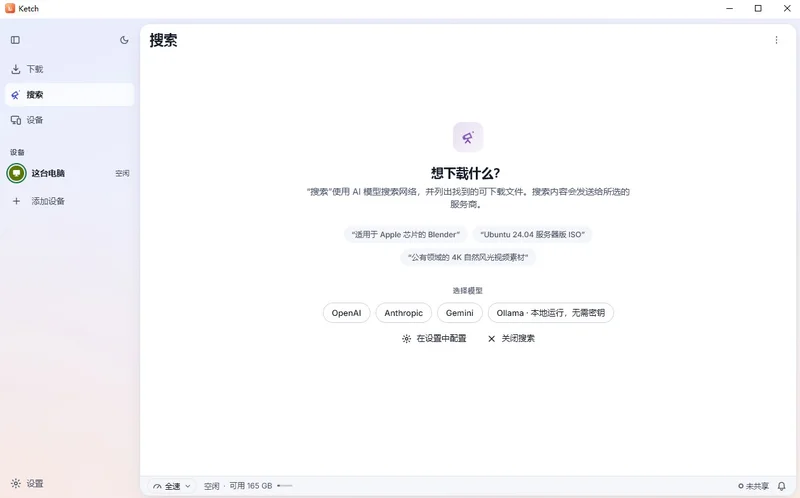
Task: Select the OpenAI model provider
Action: (346, 313)
